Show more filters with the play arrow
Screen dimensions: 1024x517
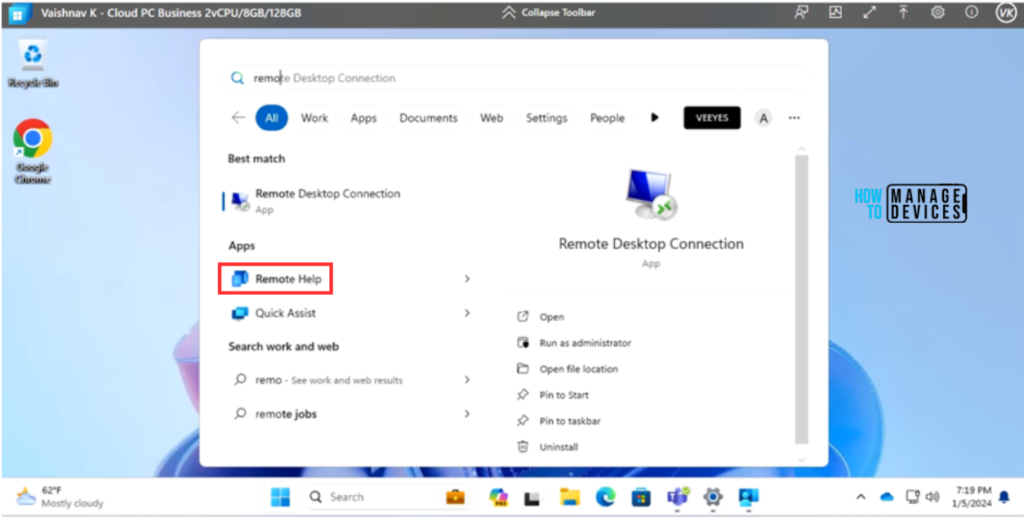tap(654, 118)
